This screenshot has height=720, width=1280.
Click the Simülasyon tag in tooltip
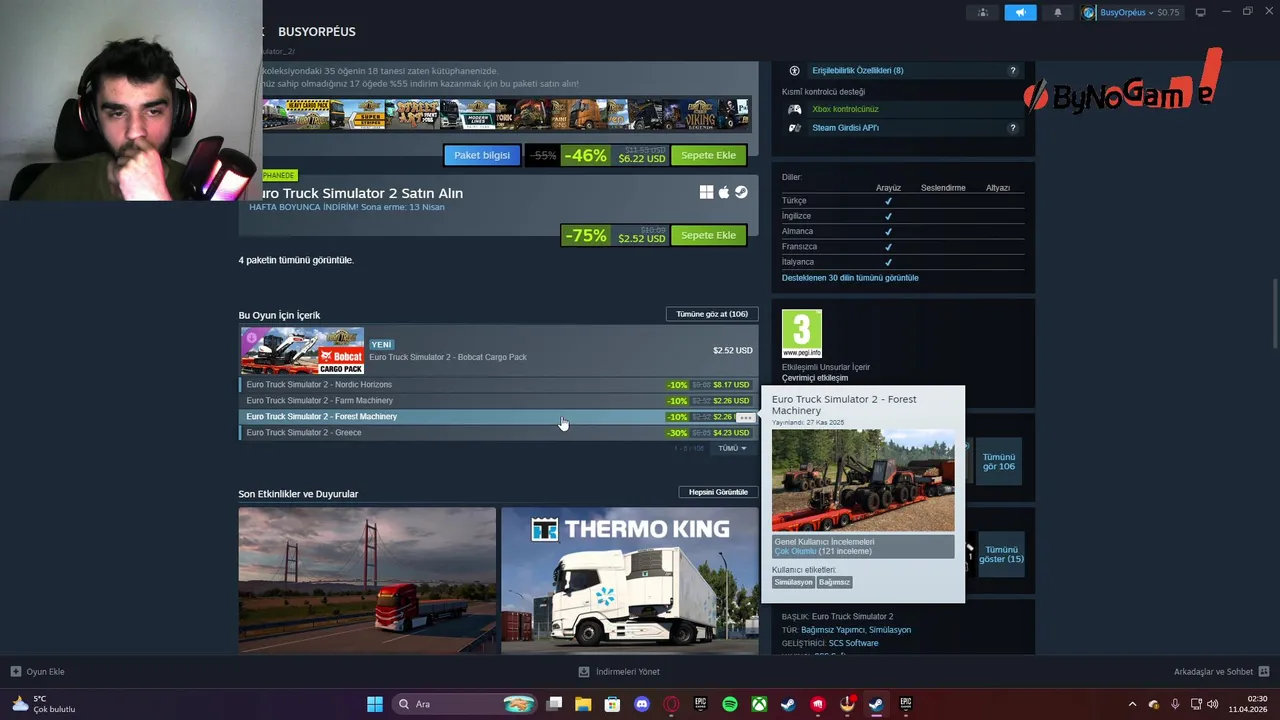click(x=793, y=582)
